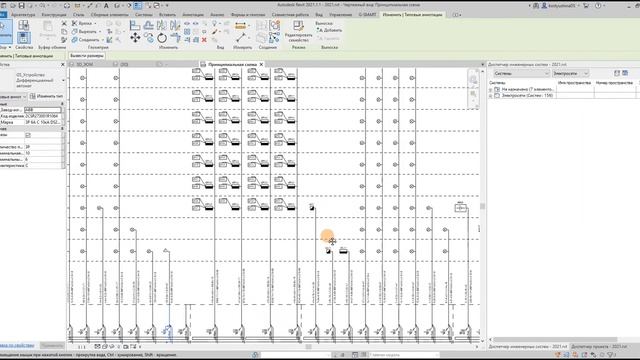Click the Mirror pick axis tool
This screenshot has height=360, width=640.
click(x=162, y=25)
